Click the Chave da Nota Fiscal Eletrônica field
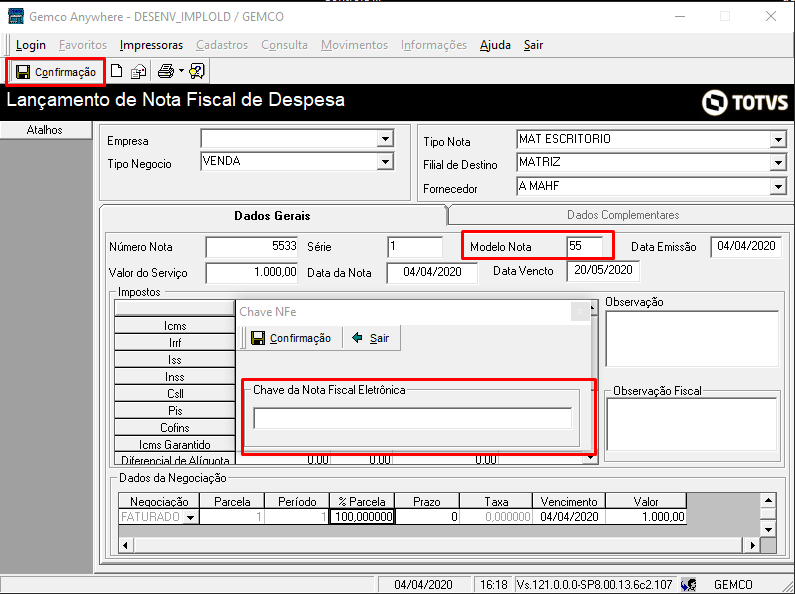Screen dimensions: 795x594 (413, 419)
